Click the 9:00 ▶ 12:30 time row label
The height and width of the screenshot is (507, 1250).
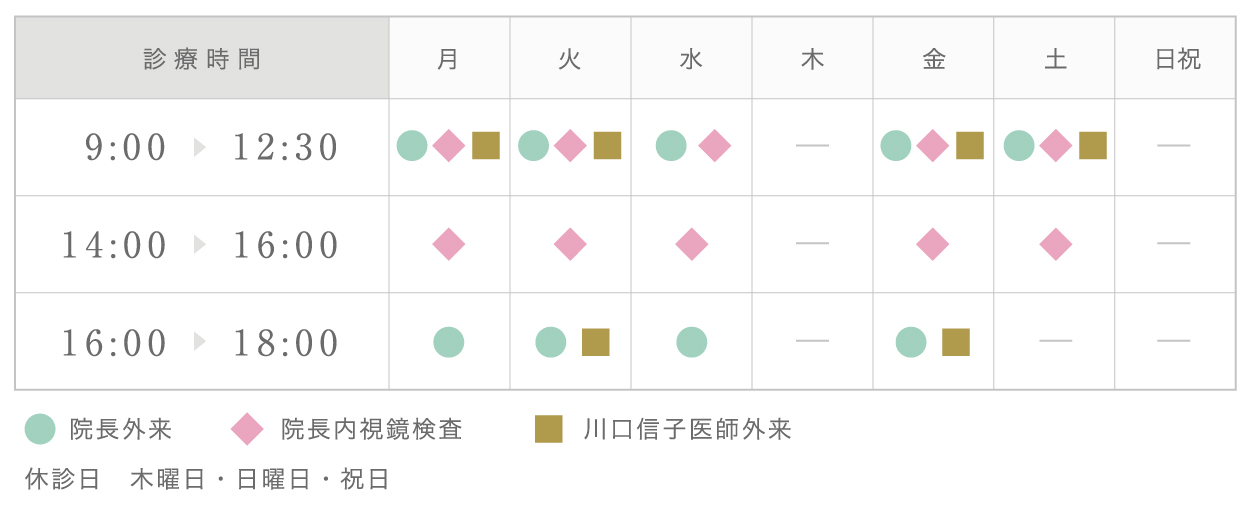click(212, 148)
